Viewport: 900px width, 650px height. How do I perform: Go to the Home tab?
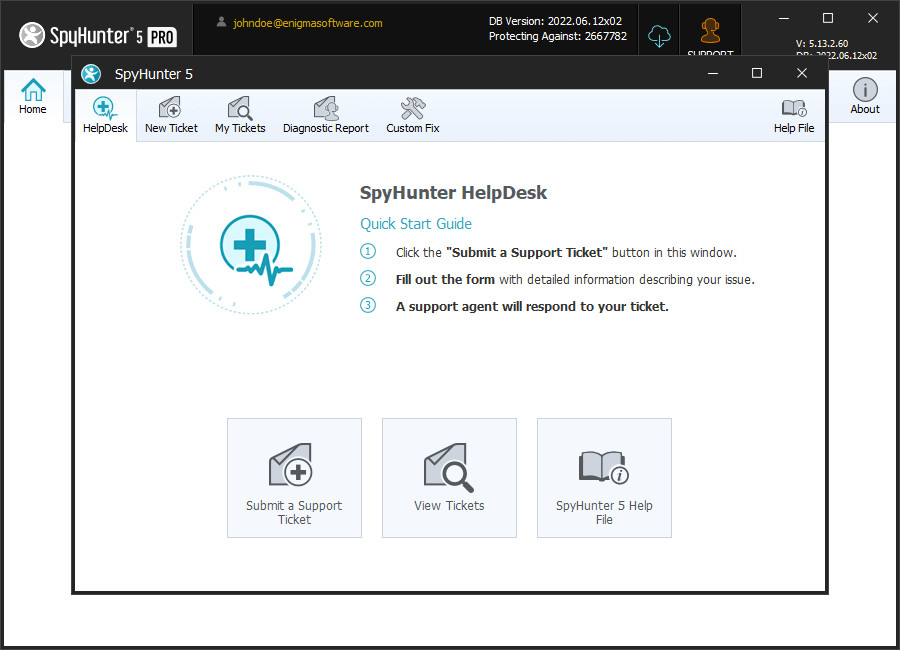[x=33, y=97]
